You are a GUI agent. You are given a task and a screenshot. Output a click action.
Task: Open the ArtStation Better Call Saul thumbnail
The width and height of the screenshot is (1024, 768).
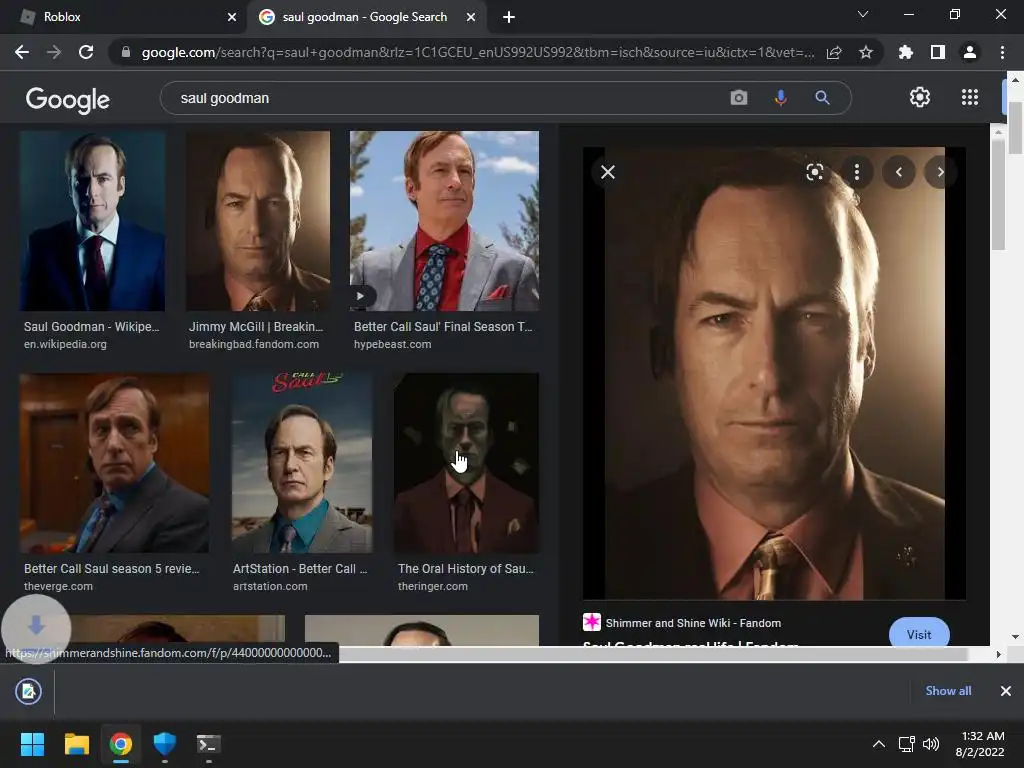pos(302,463)
